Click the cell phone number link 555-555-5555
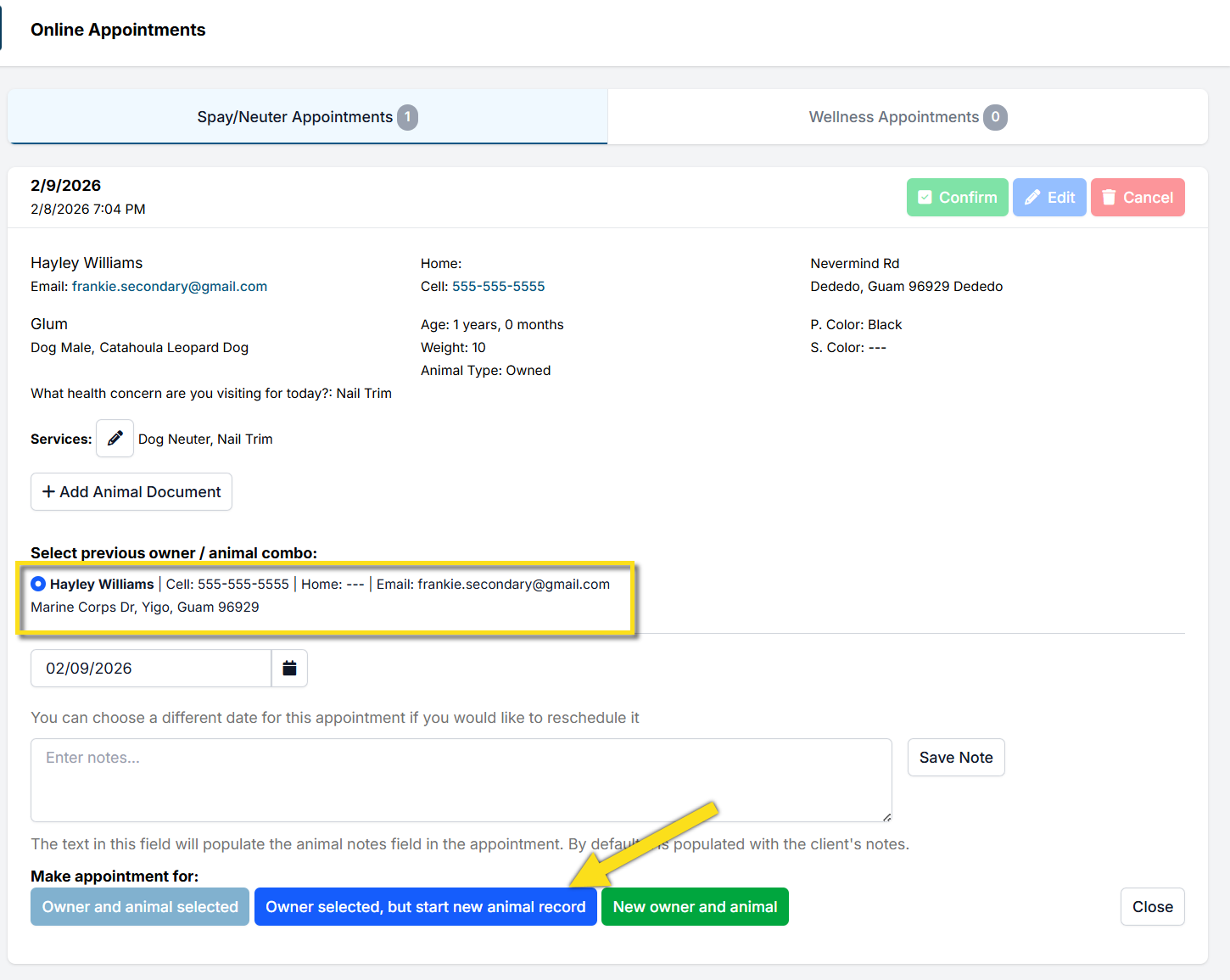 pos(498,287)
